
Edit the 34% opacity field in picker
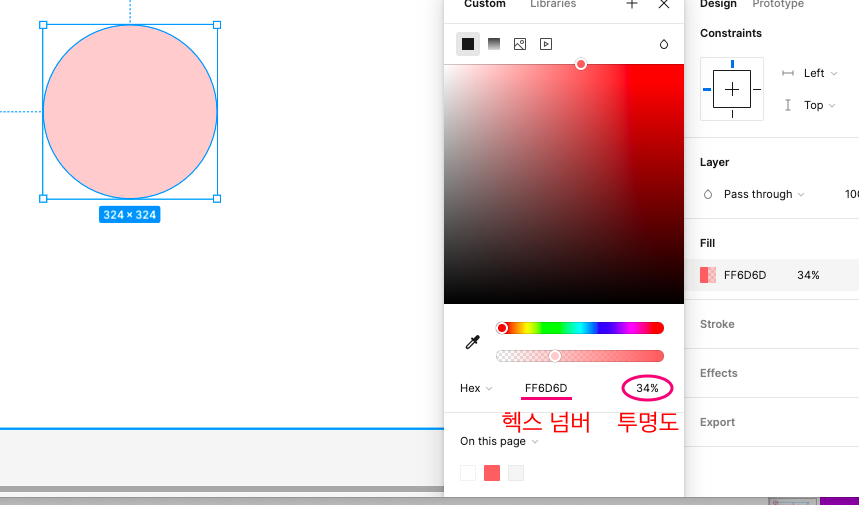(647, 388)
